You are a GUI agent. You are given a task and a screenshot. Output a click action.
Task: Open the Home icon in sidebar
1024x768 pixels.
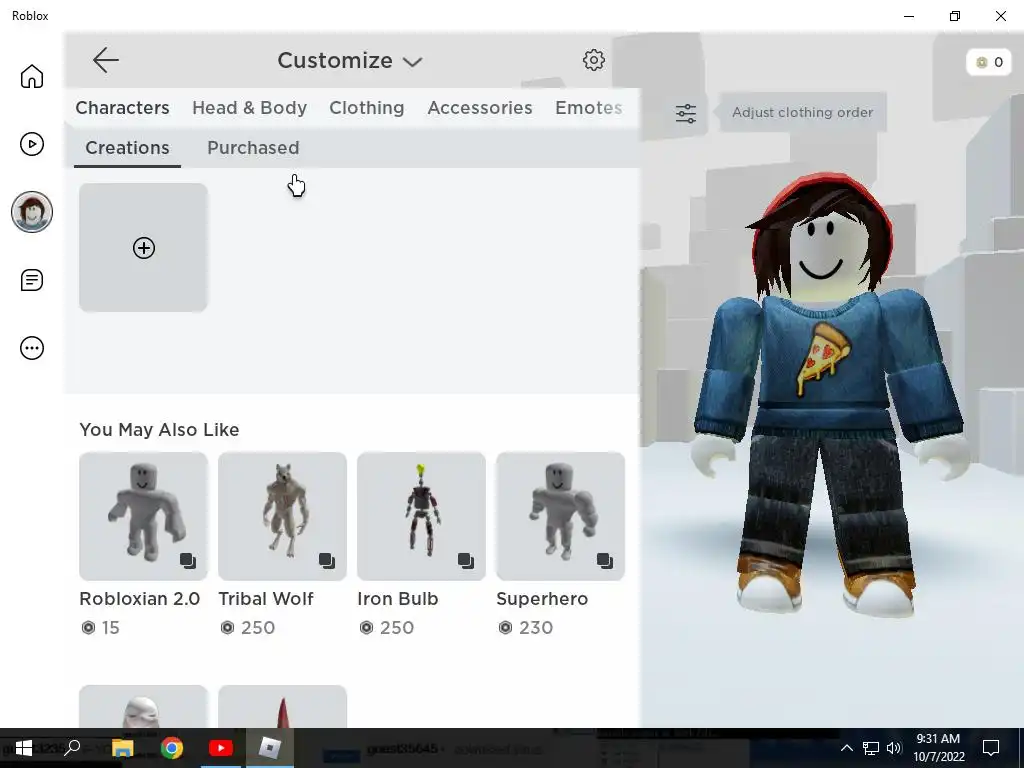pyautogui.click(x=31, y=76)
